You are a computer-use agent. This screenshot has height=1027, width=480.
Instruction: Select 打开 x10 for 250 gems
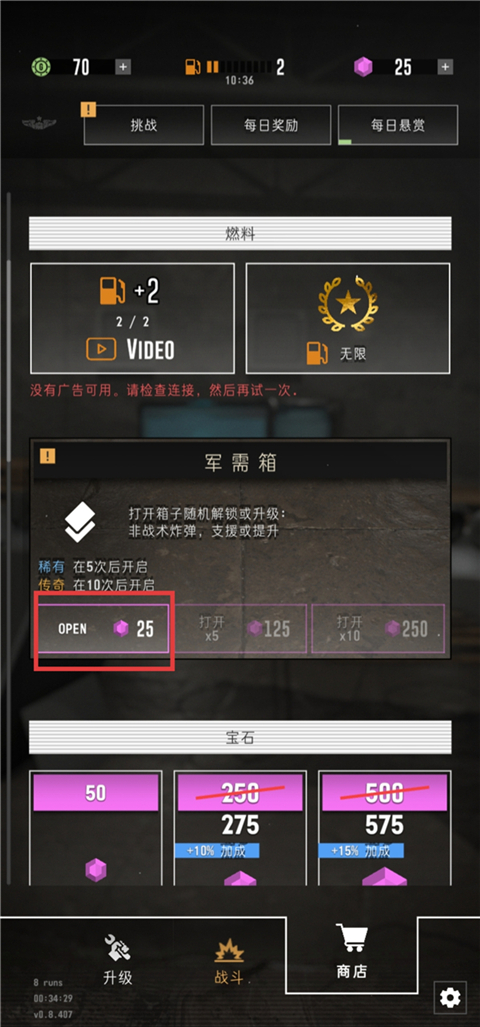pyautogui.click(x=378, y=629)
